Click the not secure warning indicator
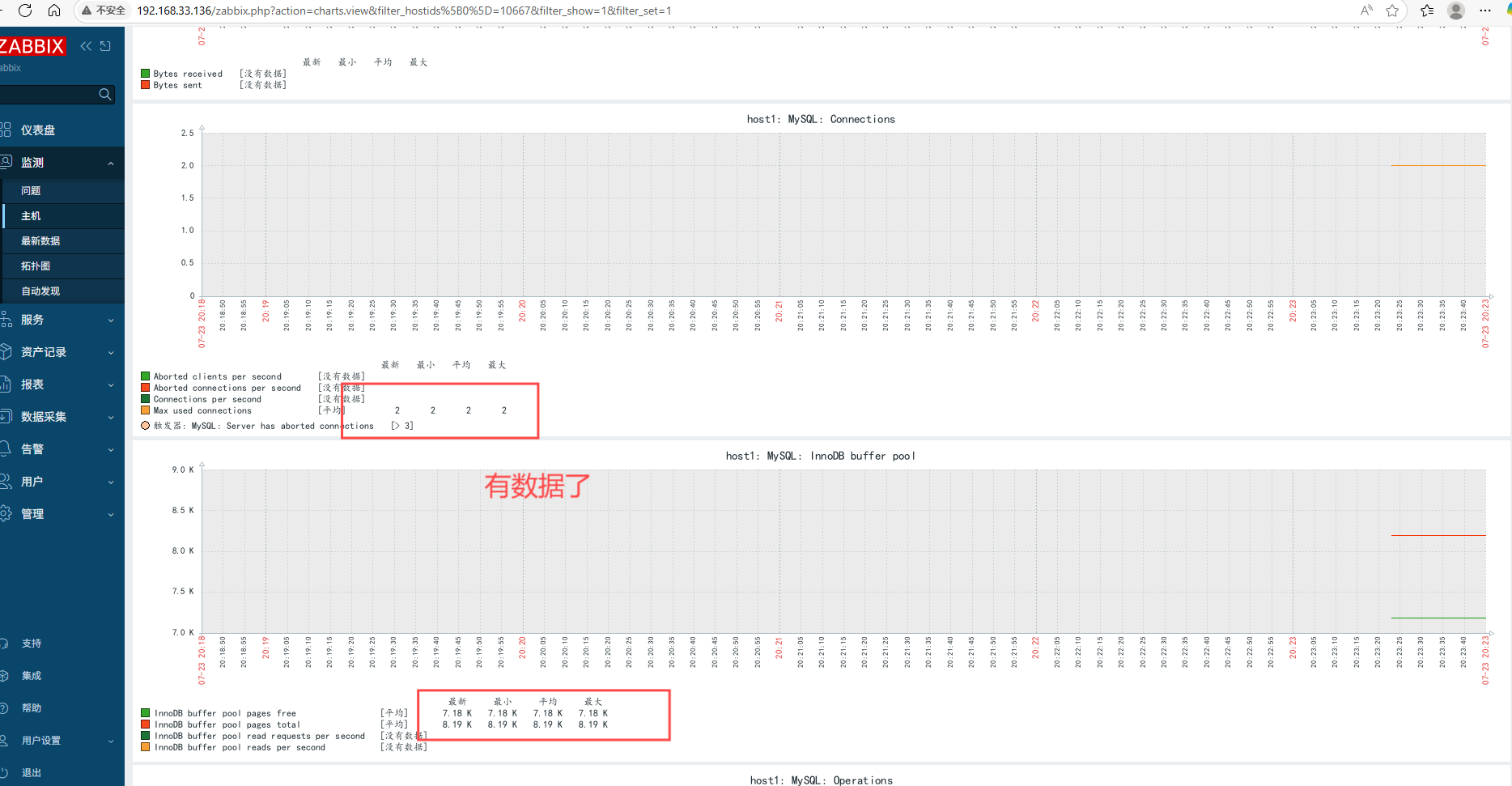Viewport: 1512px width, 786px height. pyautogui.click(x=104, y=11)
